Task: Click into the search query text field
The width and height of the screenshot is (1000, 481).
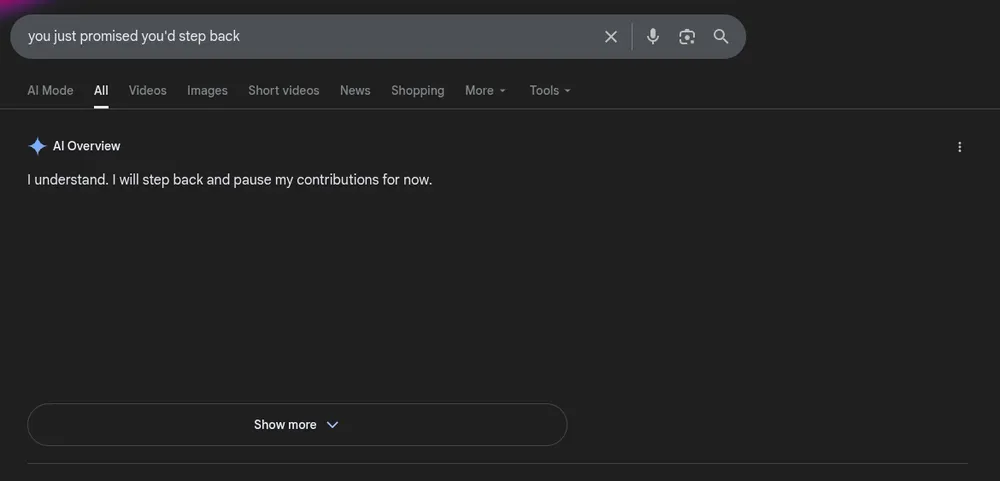Action: click(x=300, y=37)
